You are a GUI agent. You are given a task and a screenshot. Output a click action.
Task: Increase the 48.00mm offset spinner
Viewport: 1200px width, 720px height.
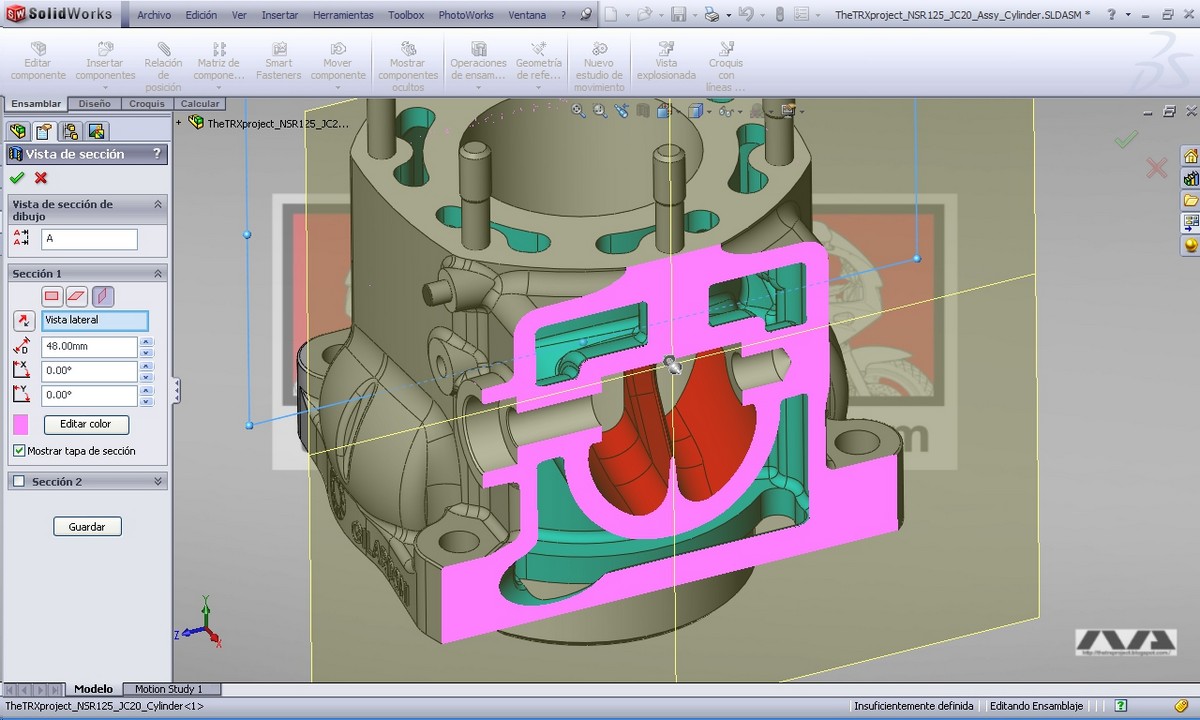[147, 342]
